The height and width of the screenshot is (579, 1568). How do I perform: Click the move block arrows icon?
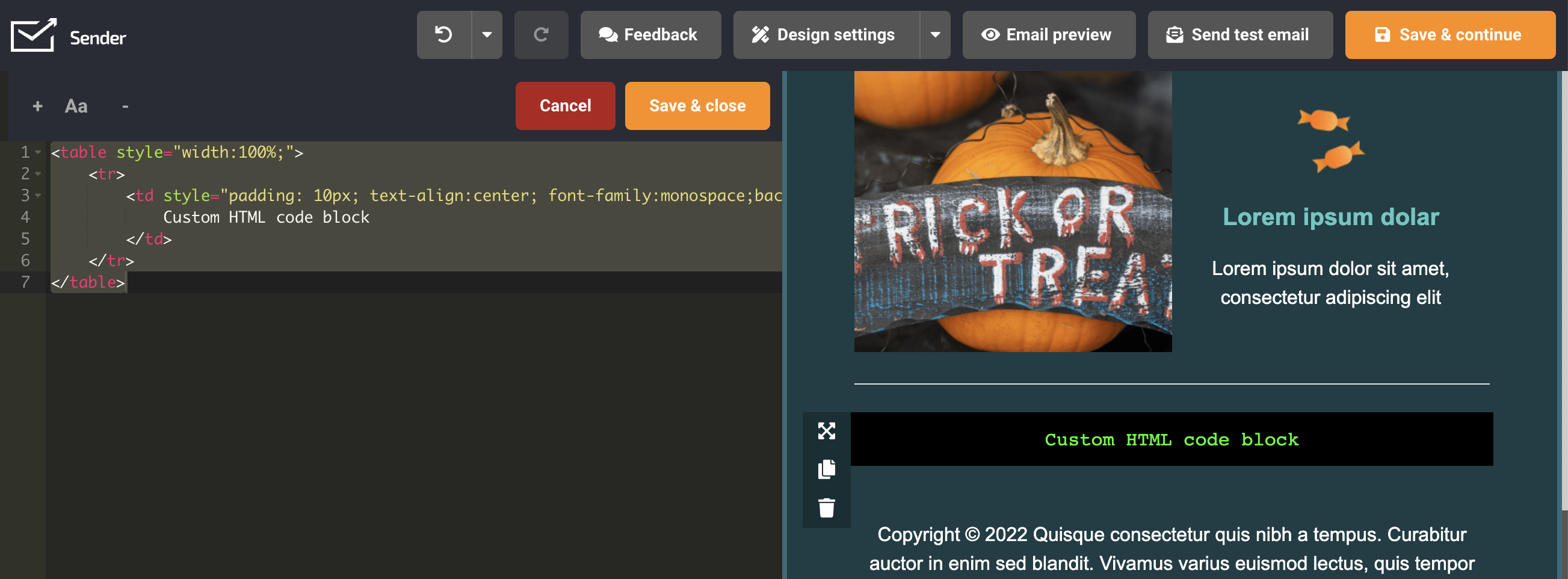pos(826,431)
